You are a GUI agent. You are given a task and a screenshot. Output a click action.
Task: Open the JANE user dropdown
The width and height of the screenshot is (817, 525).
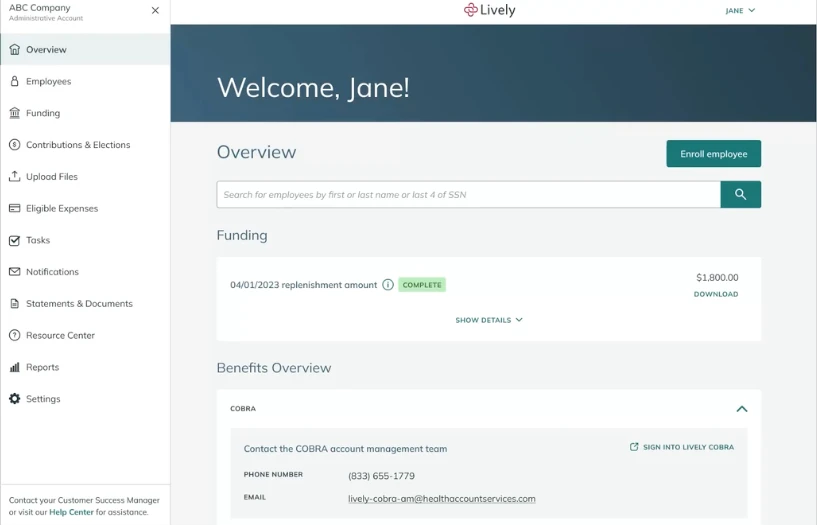tap(740, 10)
